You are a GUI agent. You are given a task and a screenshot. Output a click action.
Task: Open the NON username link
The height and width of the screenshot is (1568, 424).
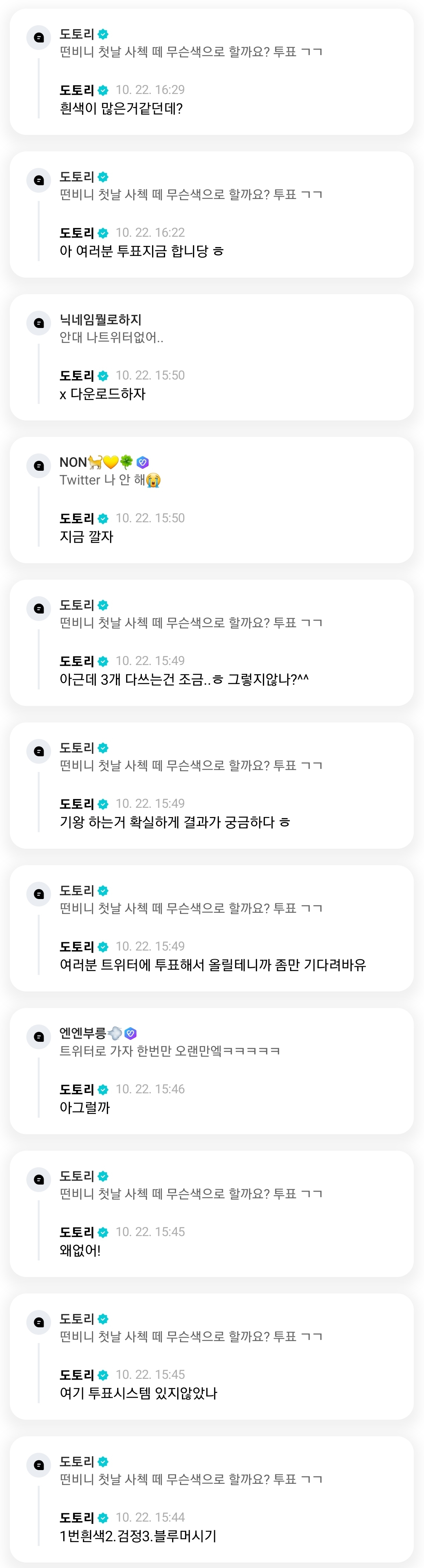click(x=73, y=462)
